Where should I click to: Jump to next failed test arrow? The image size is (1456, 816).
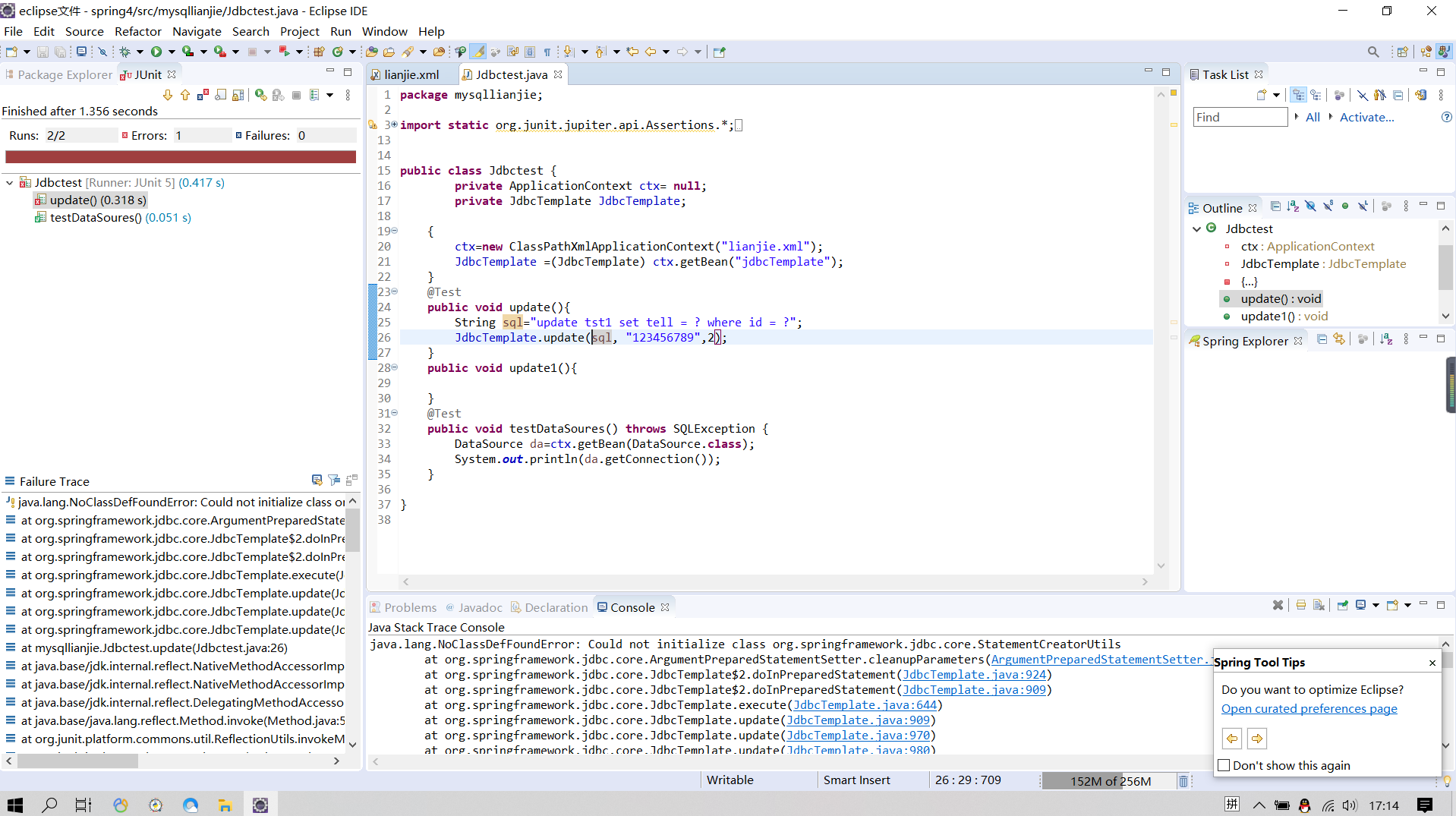click(x=168, y=95)
